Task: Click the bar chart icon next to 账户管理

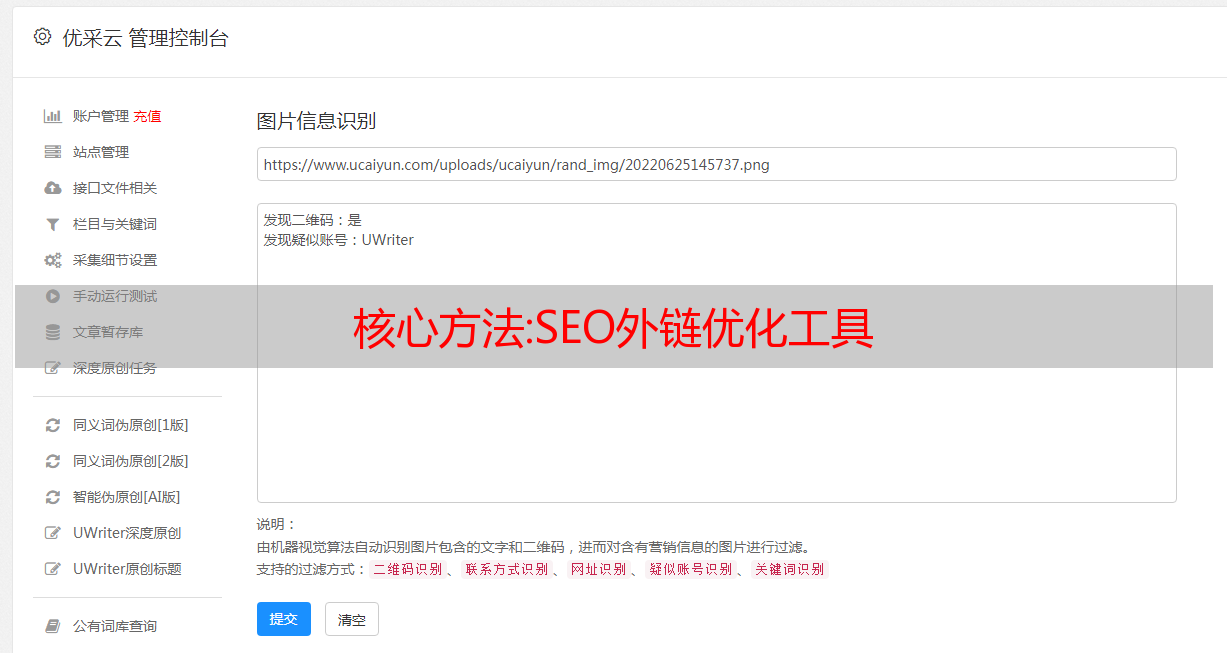Action: point(53,116)
